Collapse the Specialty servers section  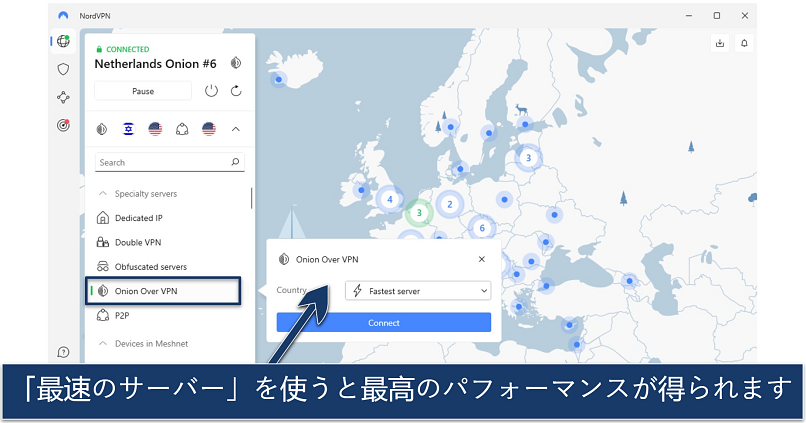tap(103, 193)
